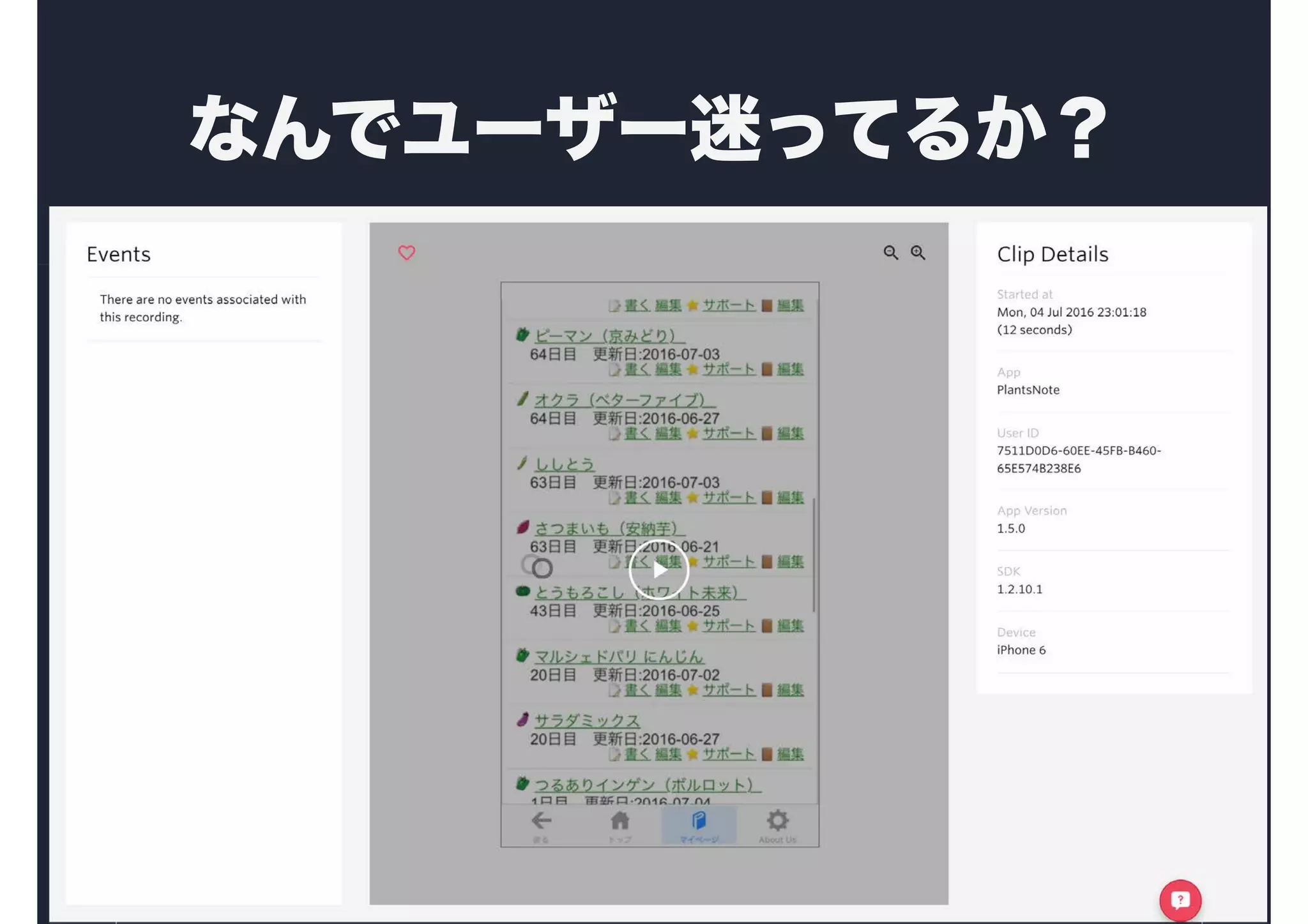Image resolution: width=1308 pixels, height=924 pixels.
Task: Click 書く link under ピーマン row
Action: click(x=637, y=369)
